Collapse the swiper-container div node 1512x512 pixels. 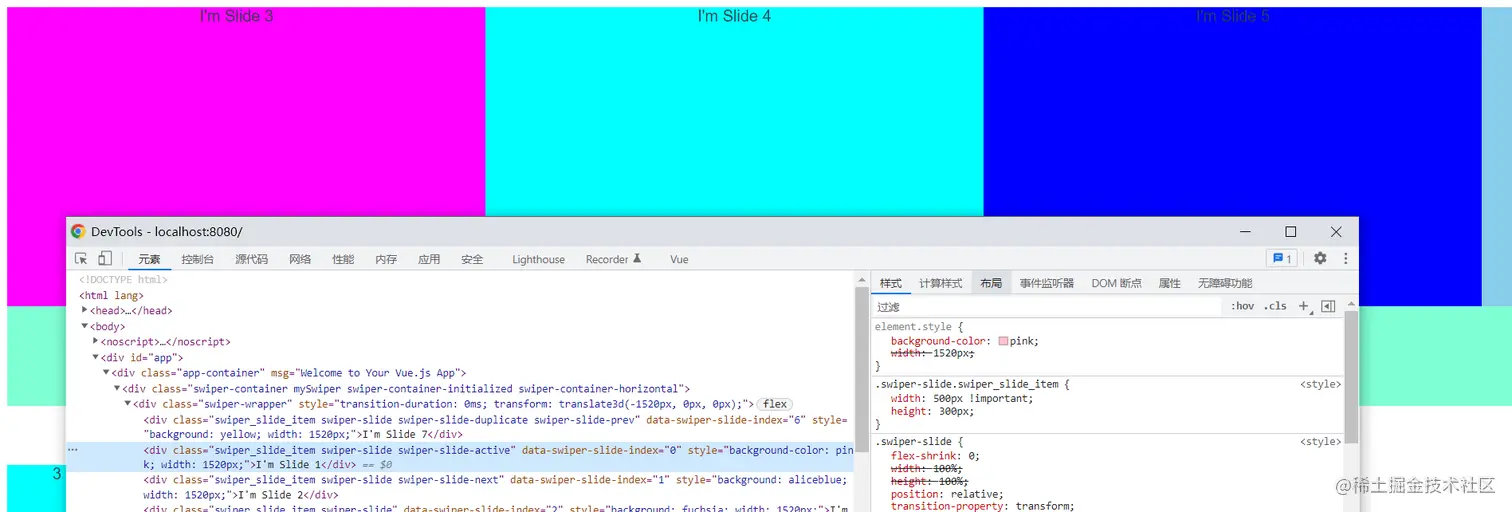(117, 388)
